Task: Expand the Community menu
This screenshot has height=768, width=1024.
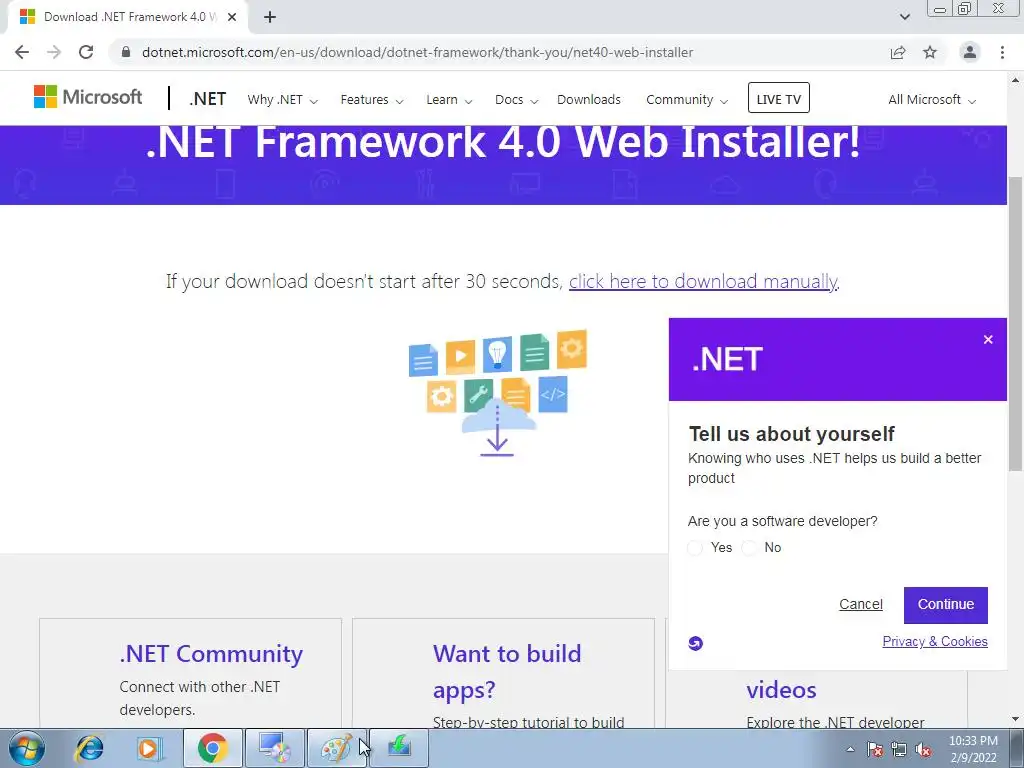Action: click(x=686, y=100)
